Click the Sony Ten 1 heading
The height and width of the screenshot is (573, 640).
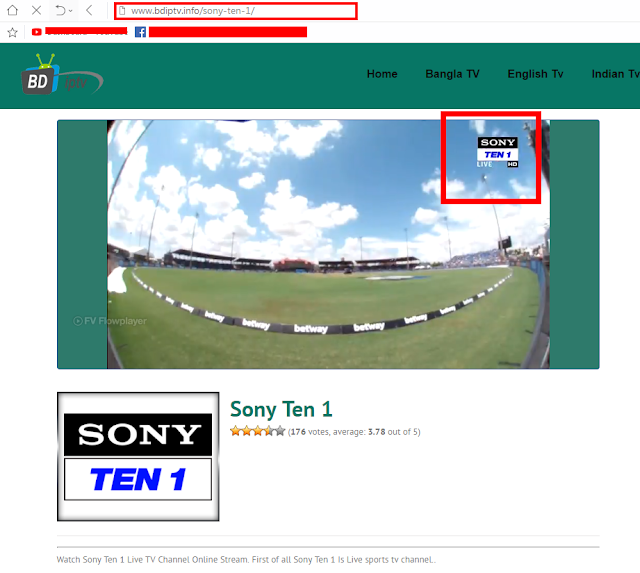tap(281, 409)
